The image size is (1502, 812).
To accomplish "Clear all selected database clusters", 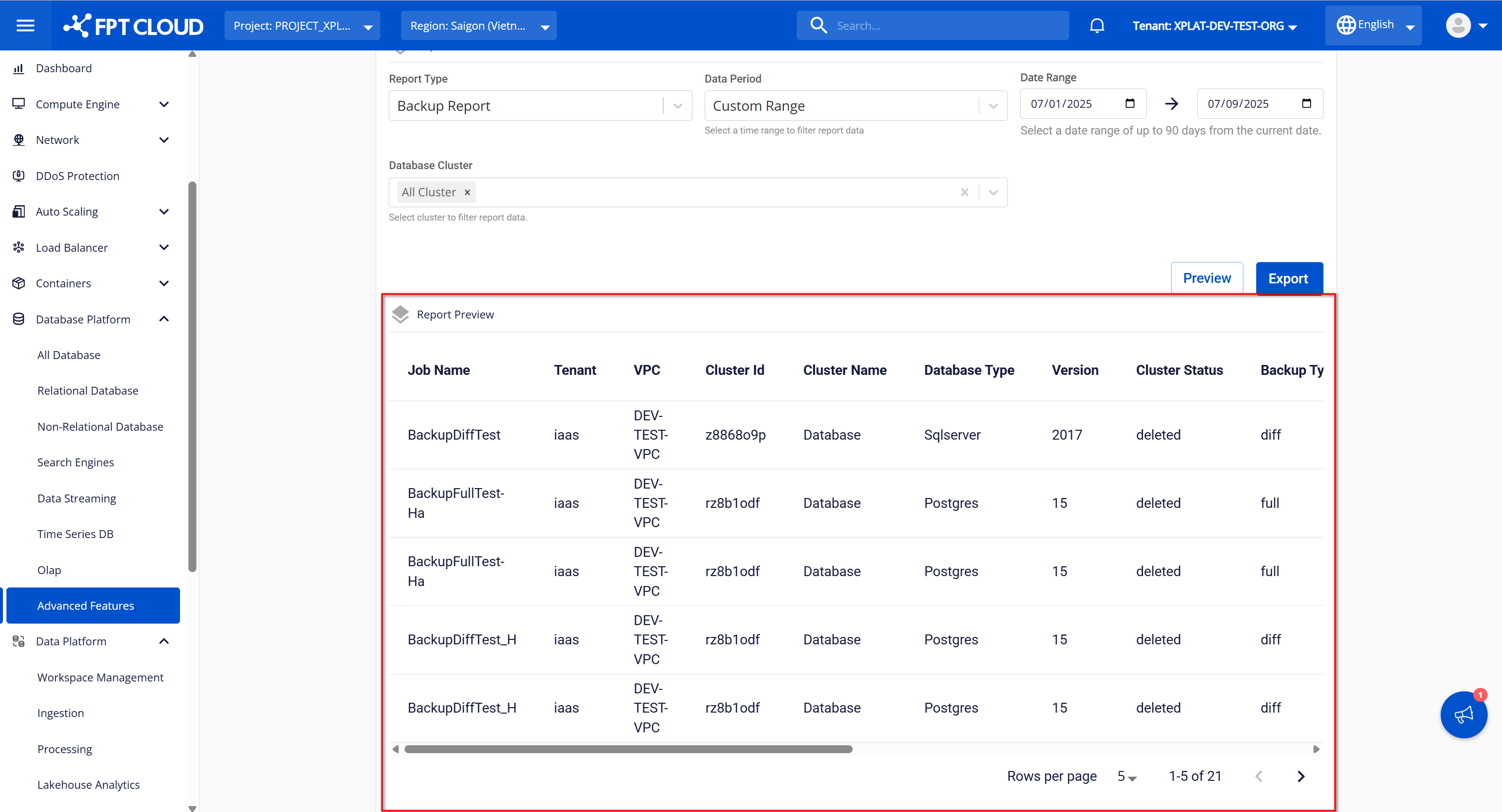I will tap(964, 192).
